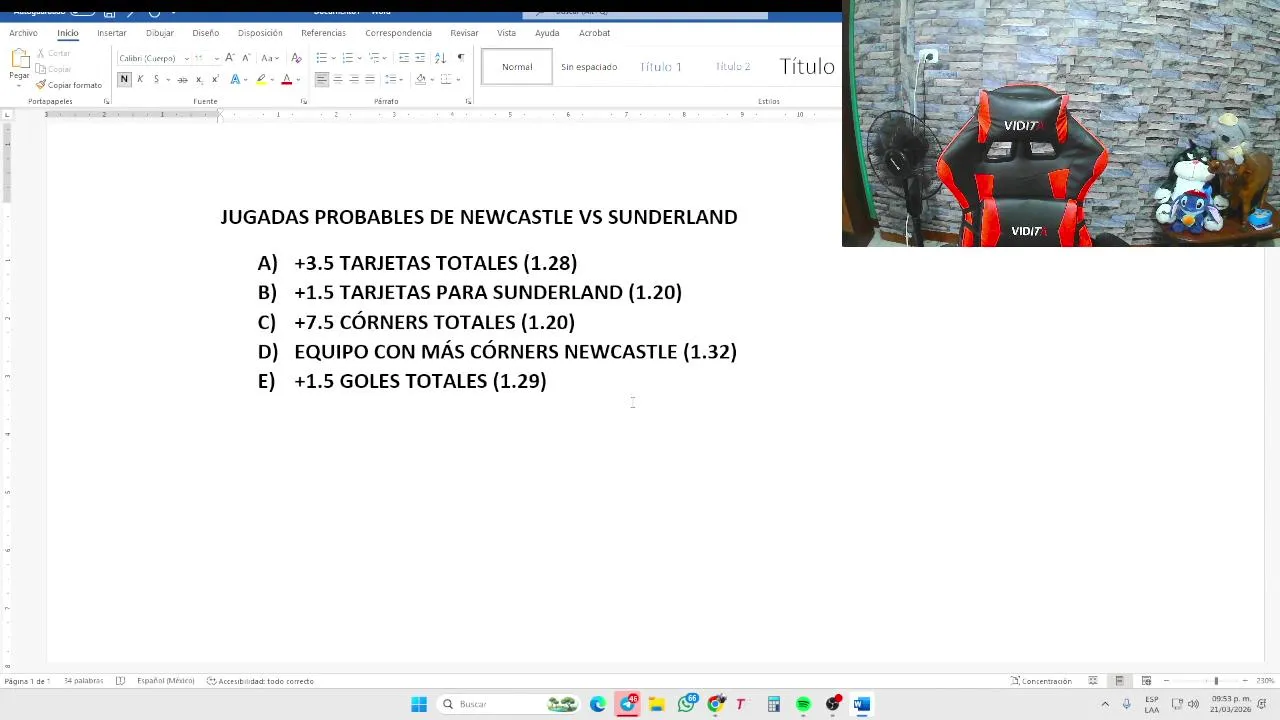Apply the Normal style
1280x720 pixels.
517,67
